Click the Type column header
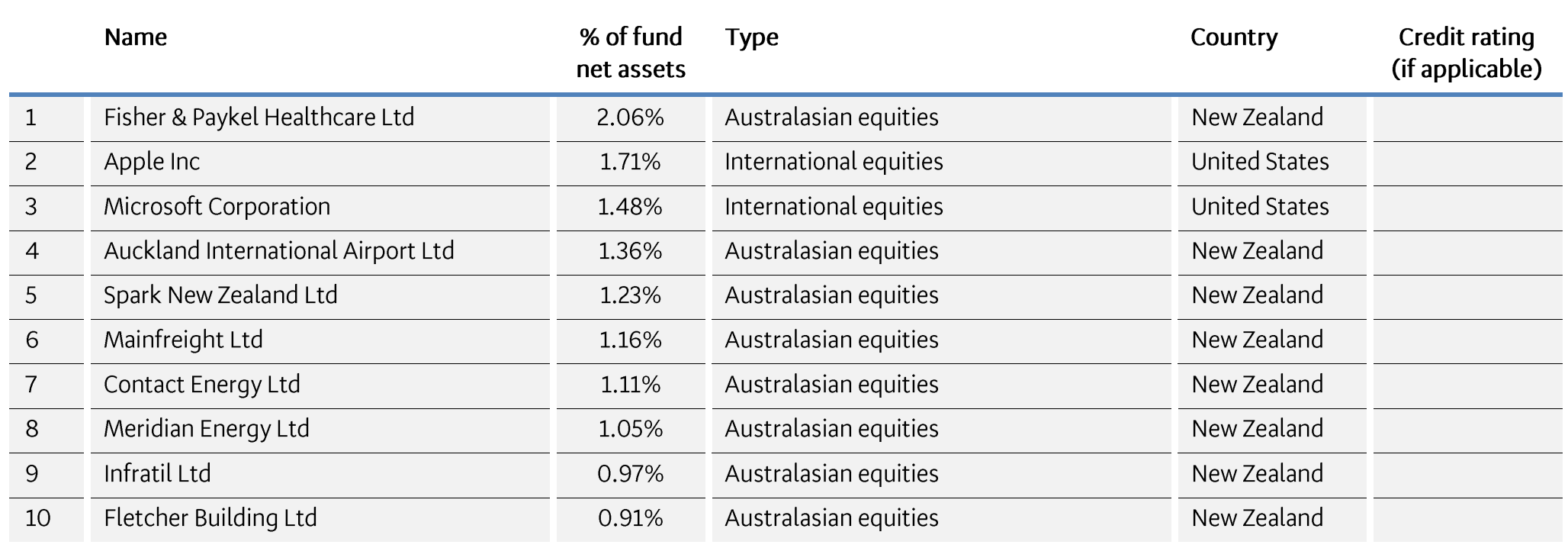The width and height of the screenshot is (1568, 548). (x=751, y=37)
